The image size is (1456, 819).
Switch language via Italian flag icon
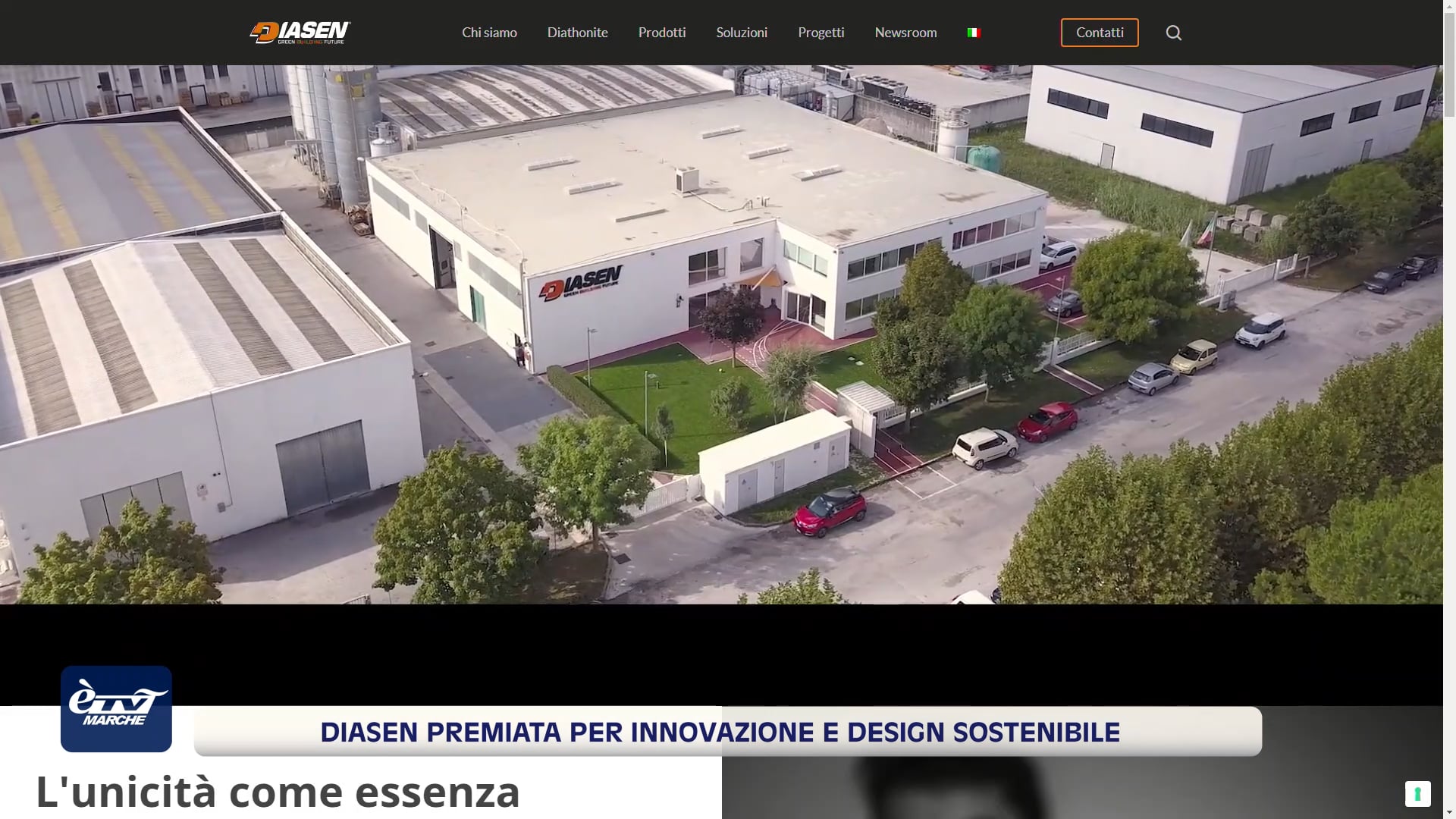coord(974,33)
